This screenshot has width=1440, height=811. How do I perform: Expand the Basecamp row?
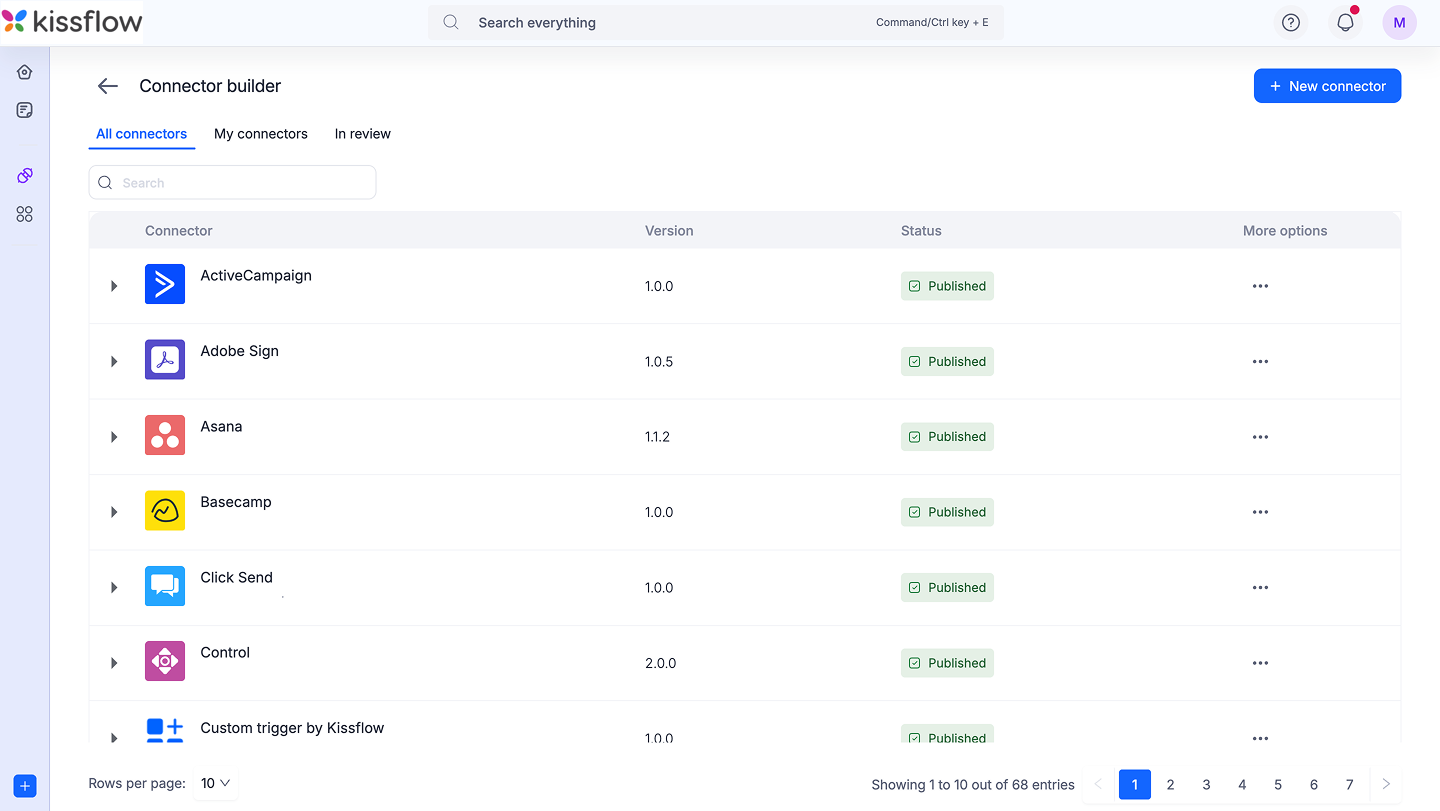[x=114, y=512]
